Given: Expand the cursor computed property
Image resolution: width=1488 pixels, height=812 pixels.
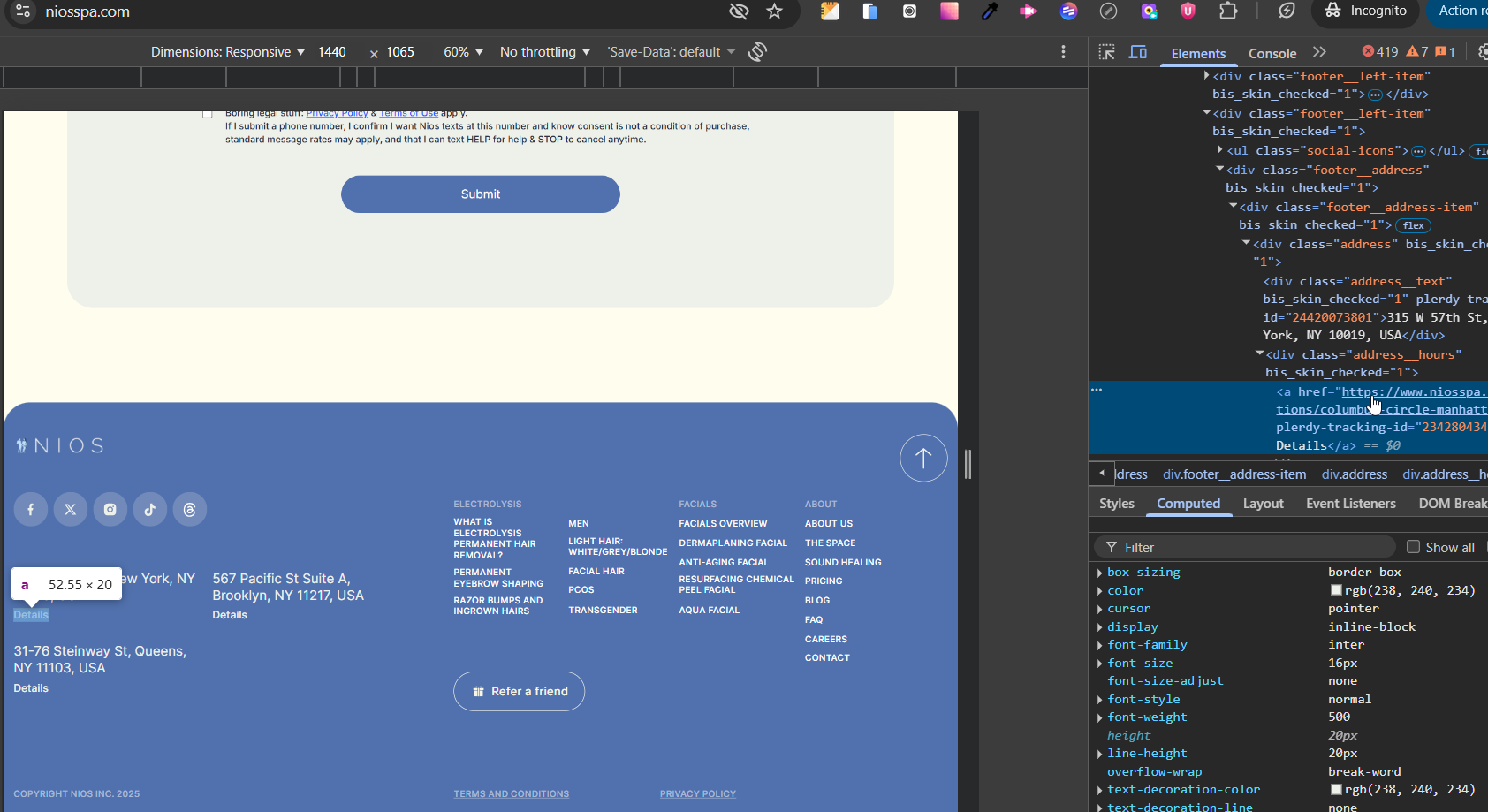Looking at the screenshot, I should [x=1099, y=609].
